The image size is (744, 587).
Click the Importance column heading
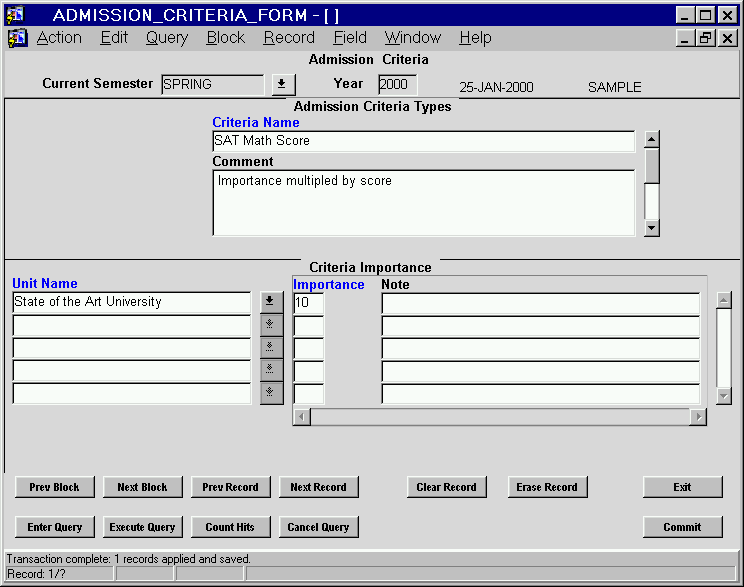[329, 284]
